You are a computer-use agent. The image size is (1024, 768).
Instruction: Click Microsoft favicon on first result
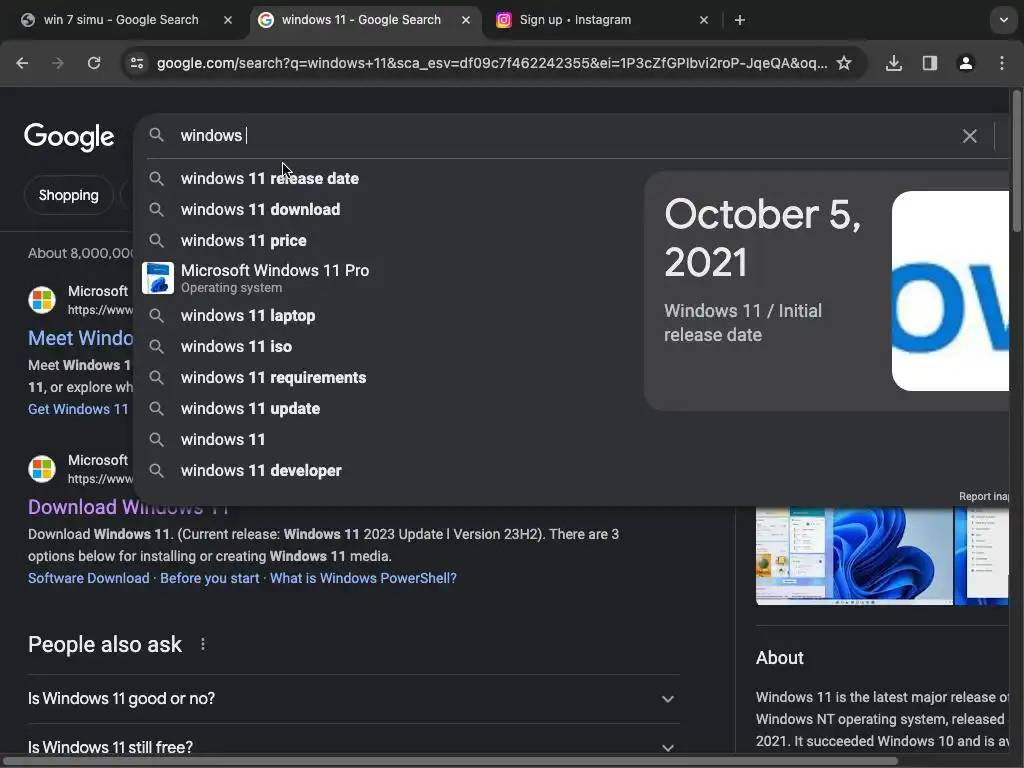click(42, 300)
